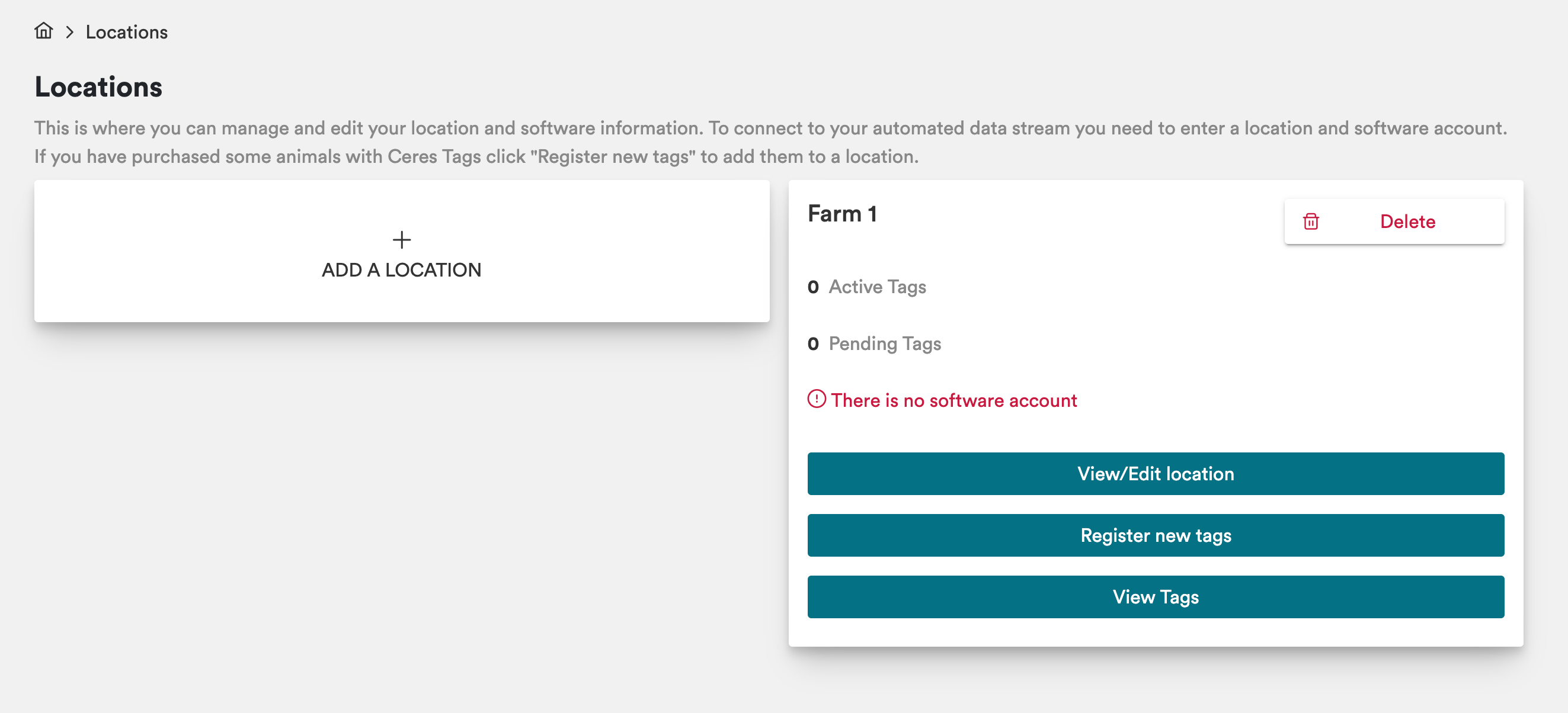
Task: Click the home icon in breadcrumb
Action: [x=43, y=31]
